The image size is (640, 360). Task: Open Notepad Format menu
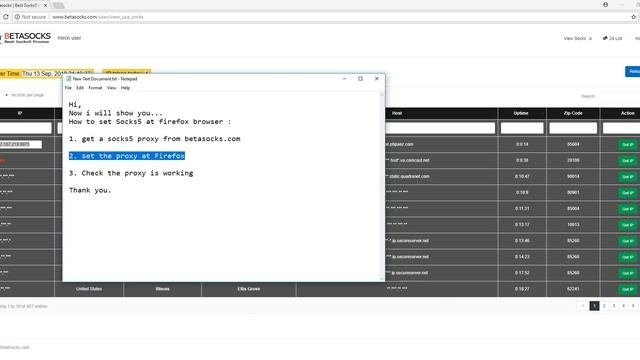(x=95, y=88)
